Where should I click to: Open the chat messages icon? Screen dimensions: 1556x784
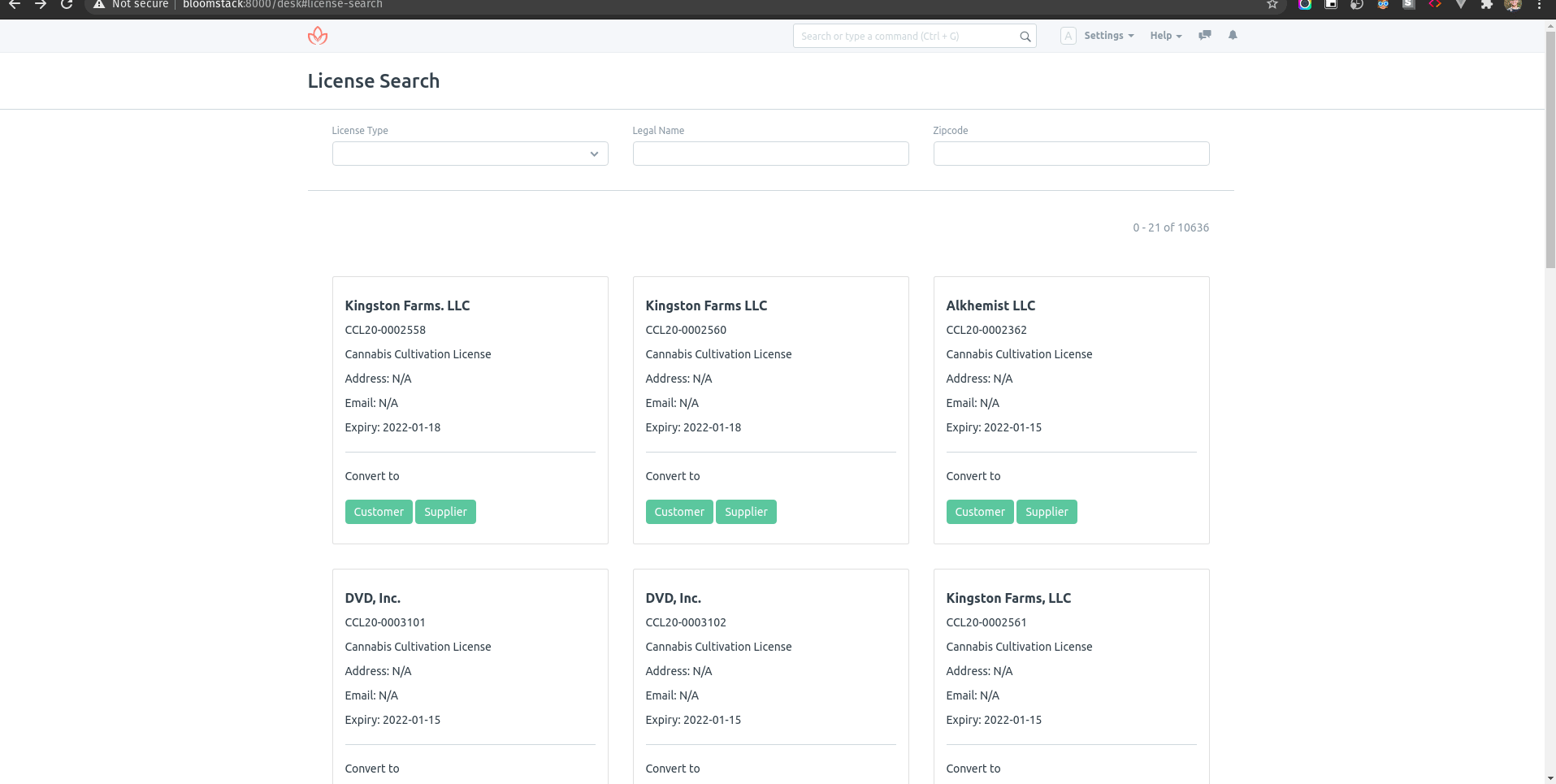(x=1205, y=35)
